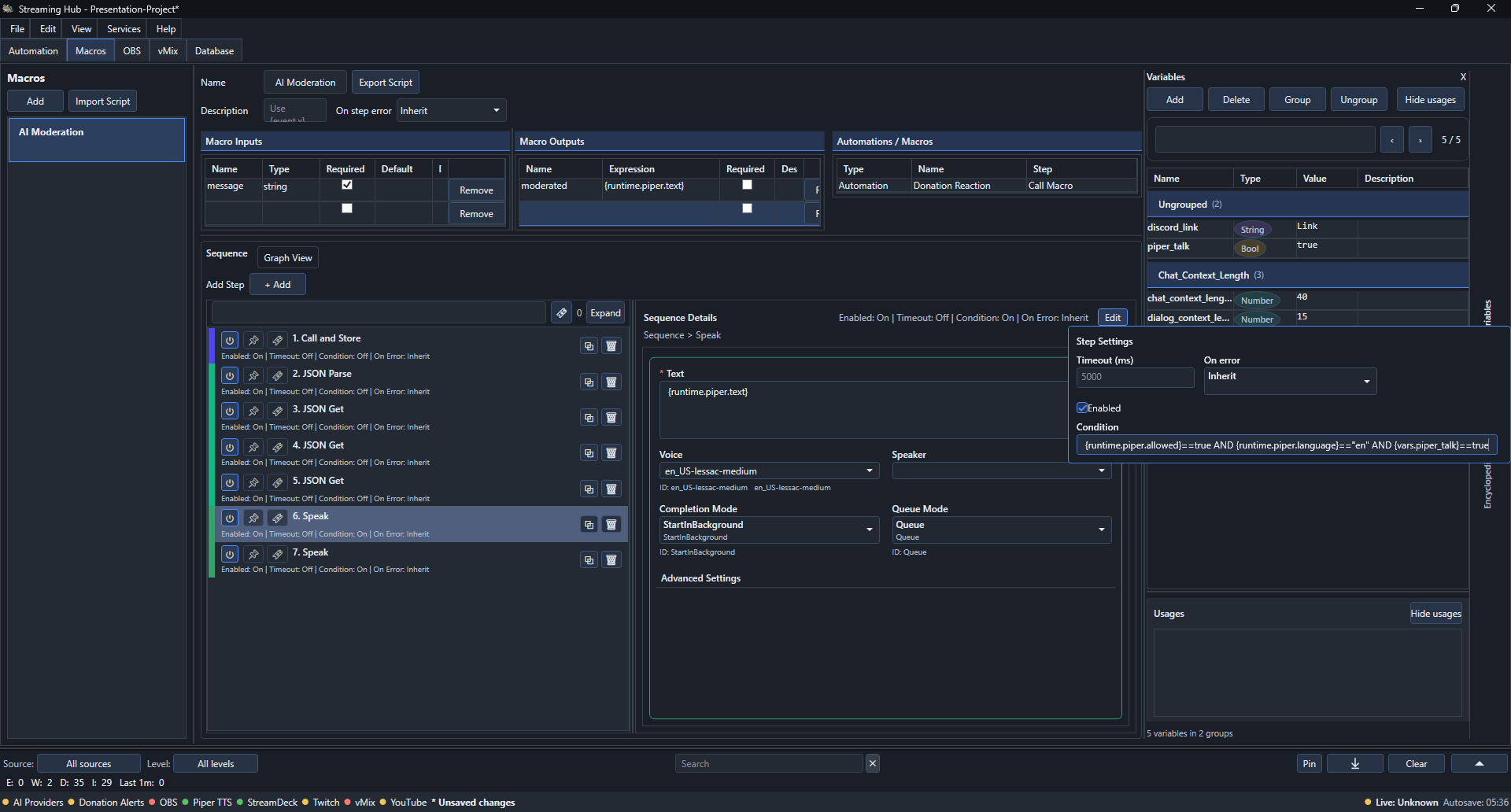
Task: Delete step 5 JSON Get with trash icon
Action: 611,489
